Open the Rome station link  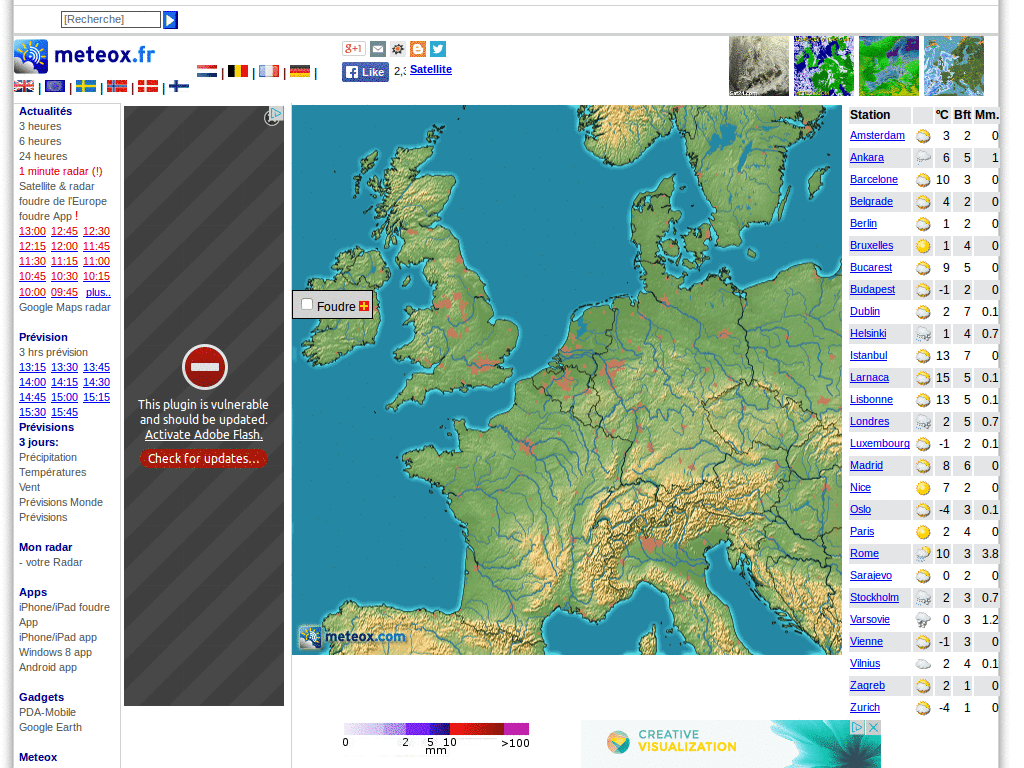(864, 553)
